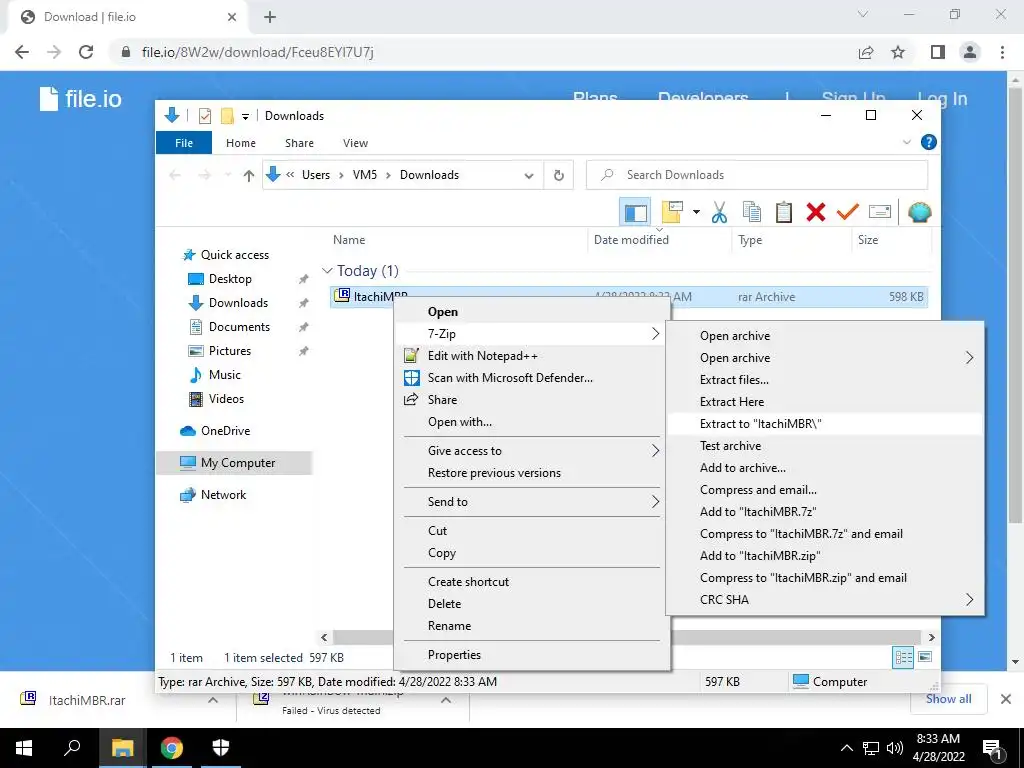The width and height of the screenshot is (1024, 768).
Task: Choose Rename in context menu
Action: 530,626
